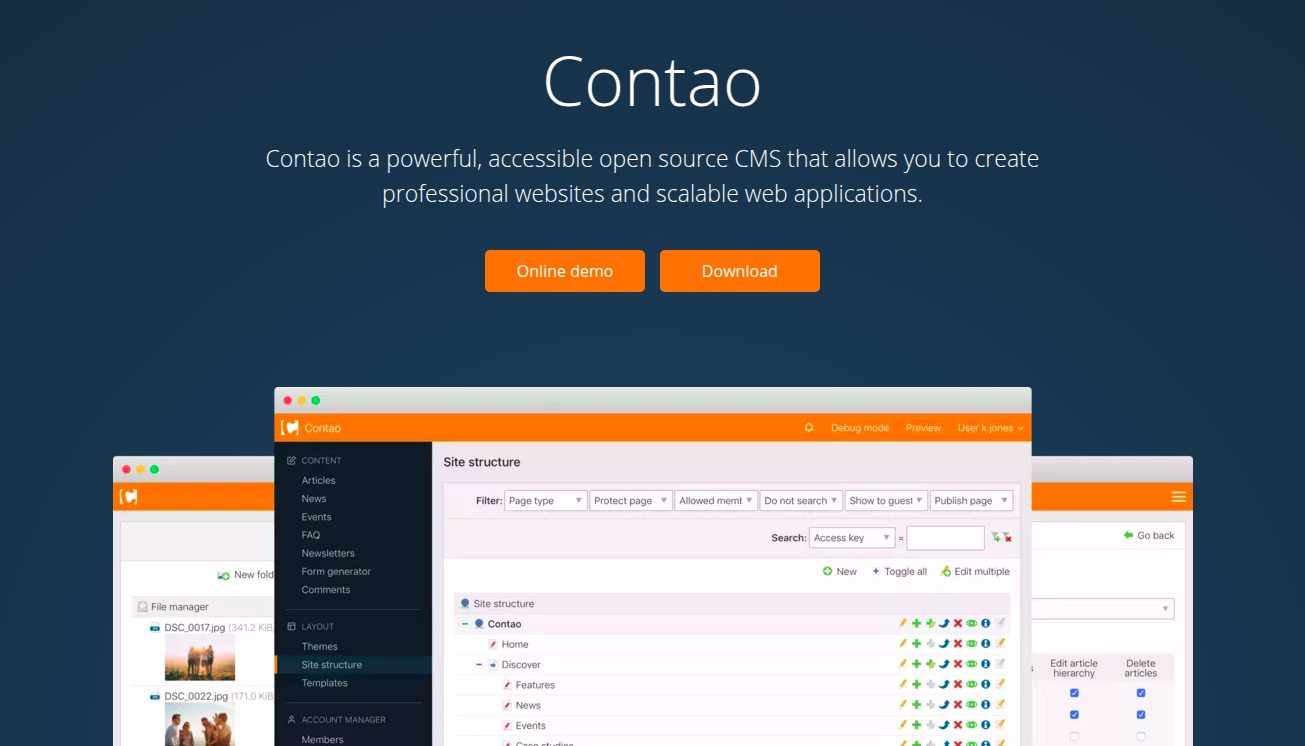1305x746 pixels.
Task: Click the Content section pencil icon in sidebar
Action: coord(291,461)
